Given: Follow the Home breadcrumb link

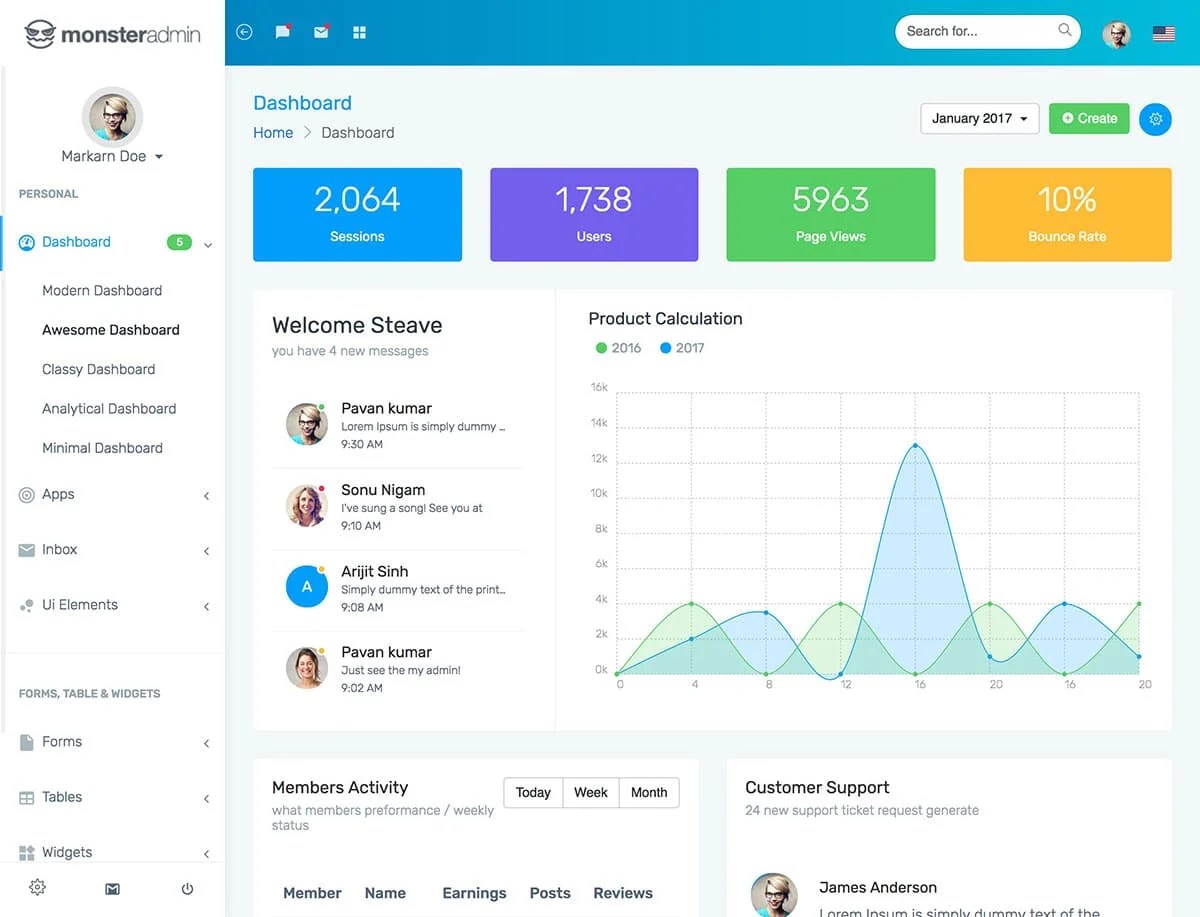Looking at the screenshot, I should [x=272, y=132].
